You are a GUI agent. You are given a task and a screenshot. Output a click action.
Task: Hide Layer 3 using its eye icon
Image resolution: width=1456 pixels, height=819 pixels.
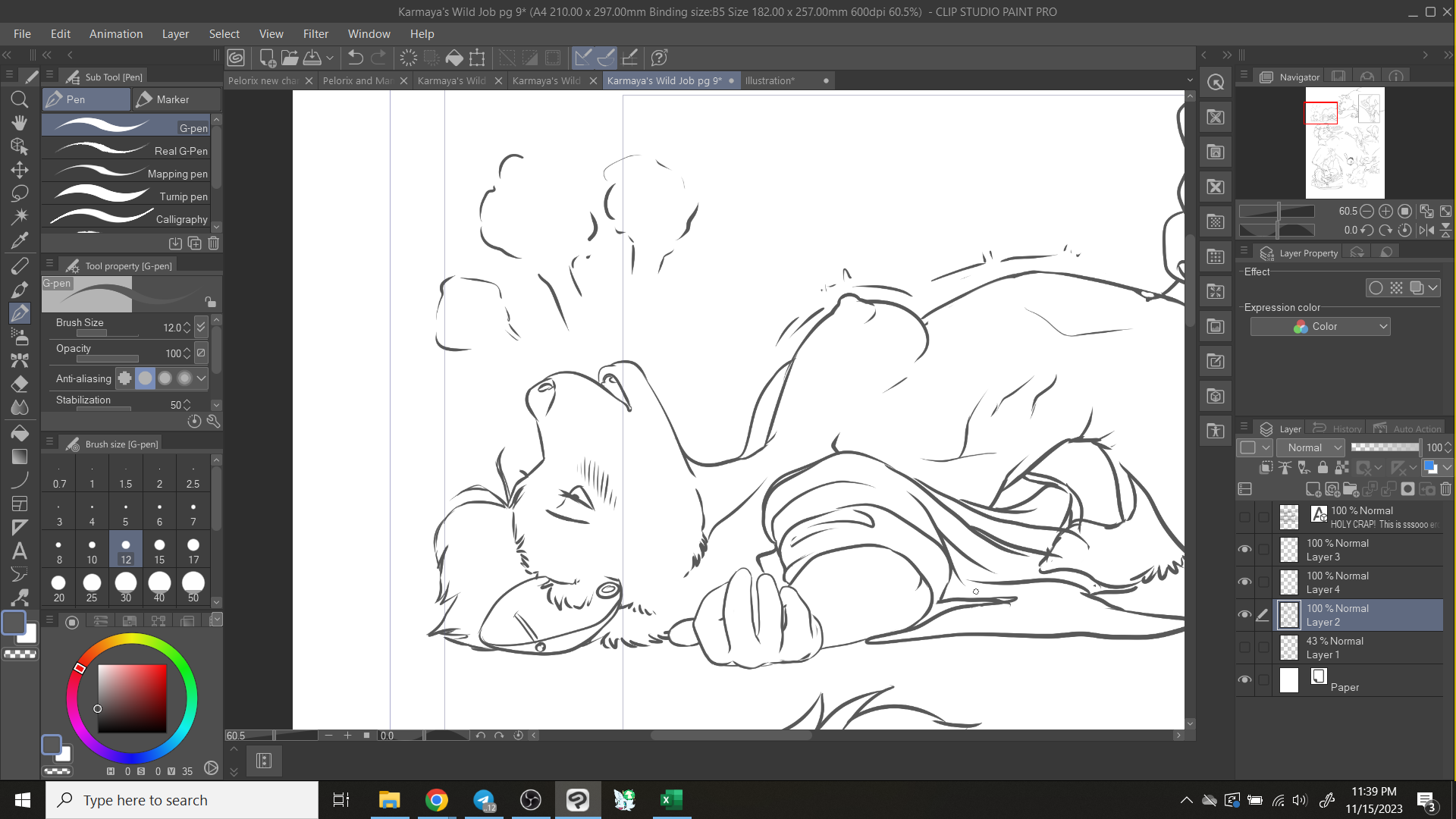coord(1244,550)
